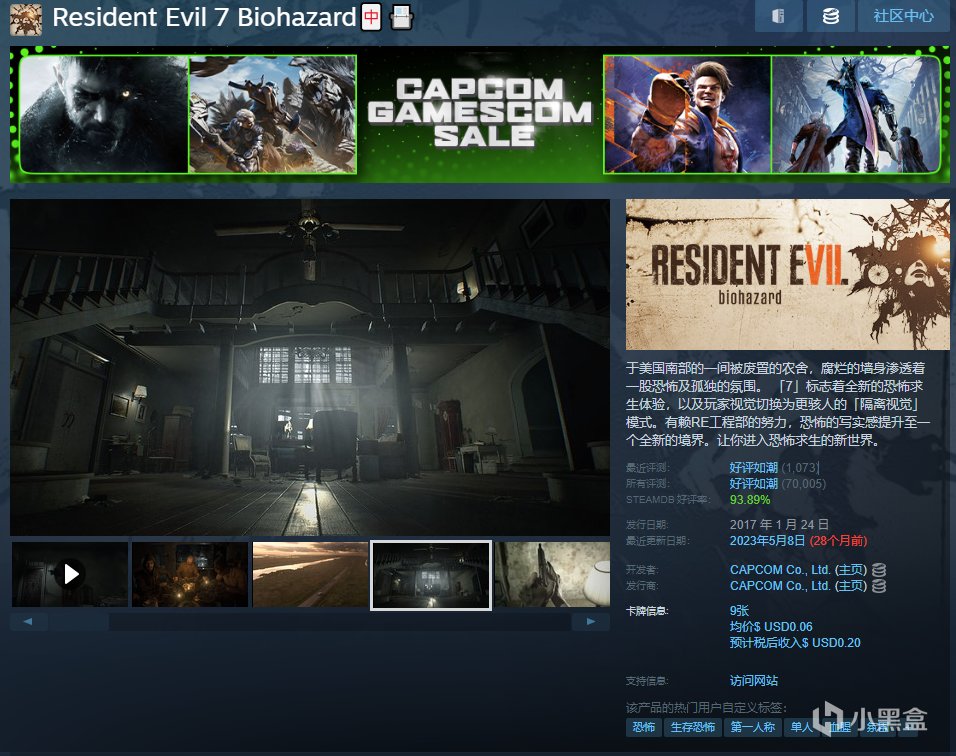Viewport: 956px width, 756px height.
Task: Click the (28个月前) update age text
Action: (838, 541)
